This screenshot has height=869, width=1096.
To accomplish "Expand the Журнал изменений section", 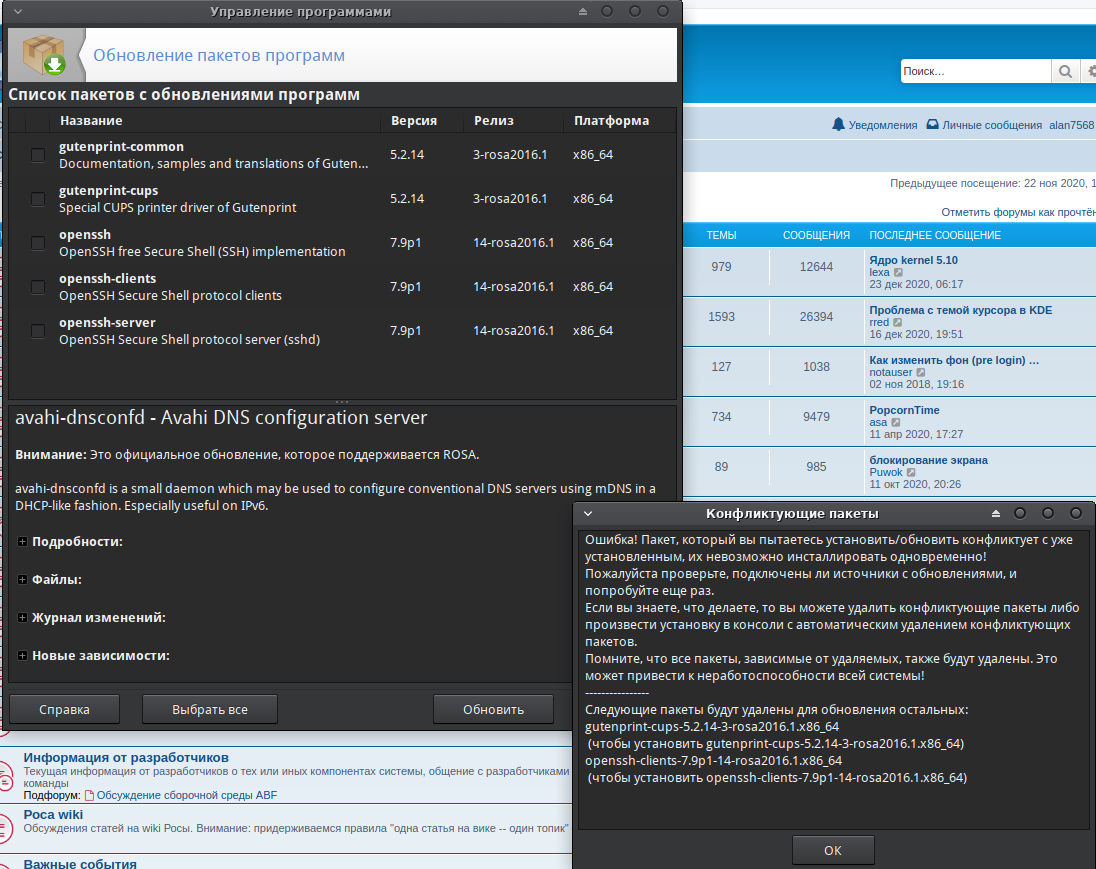I will (22, 618).
